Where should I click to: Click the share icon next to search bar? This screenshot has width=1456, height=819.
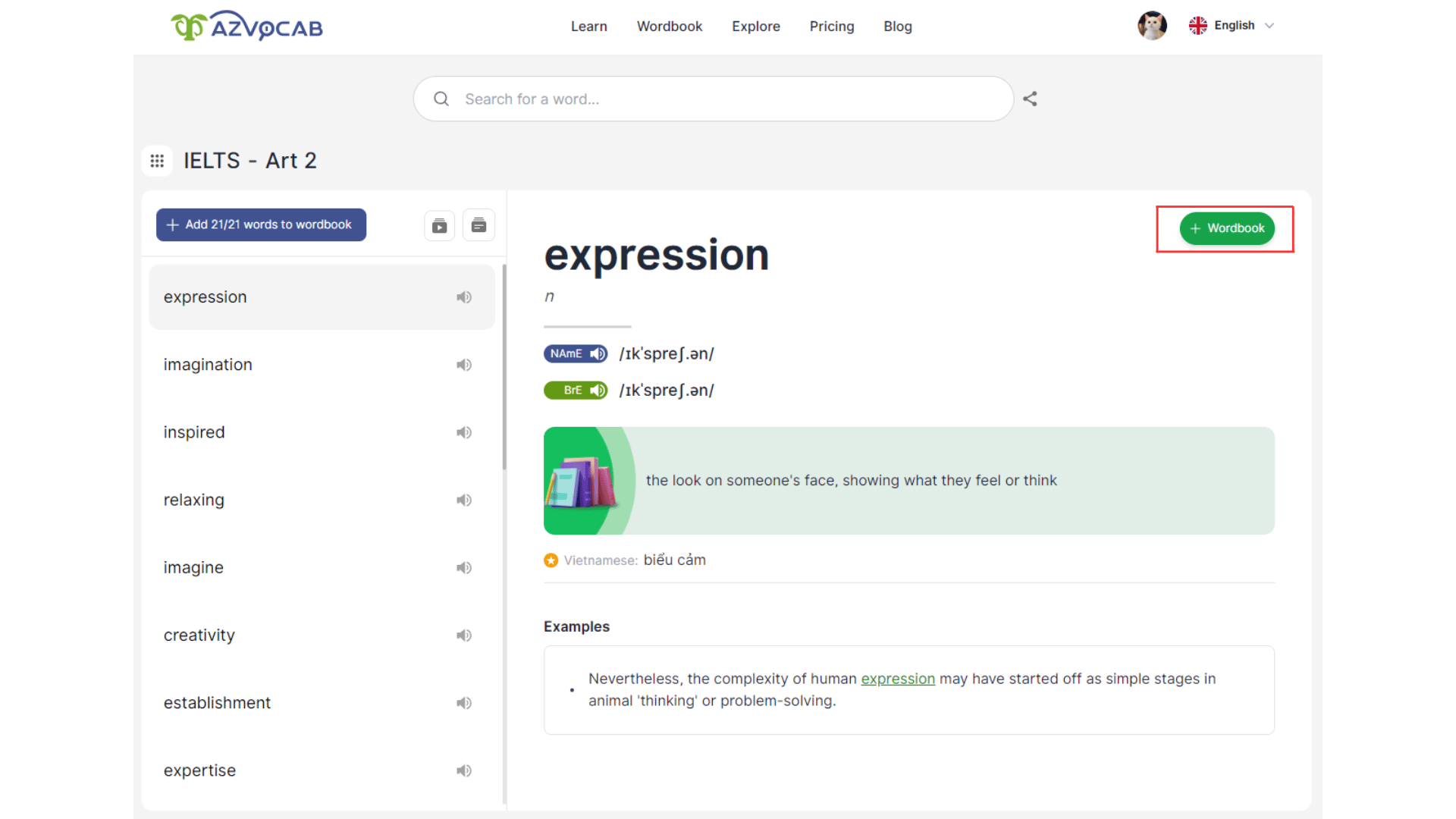pos(1031,99)
